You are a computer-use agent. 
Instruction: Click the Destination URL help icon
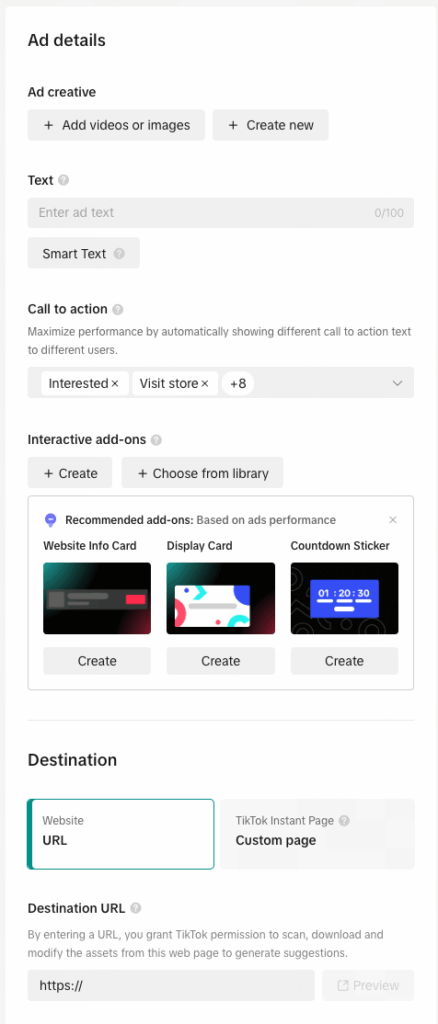pos(136,908)
